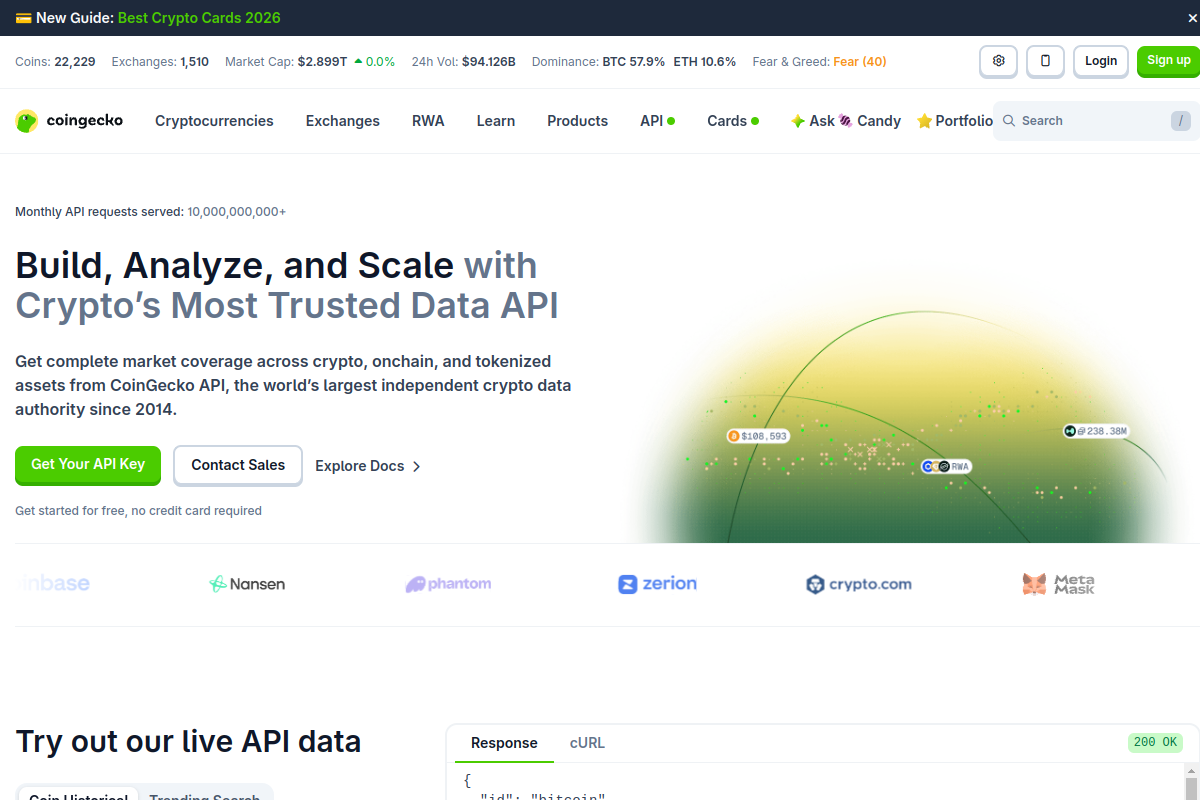Image resolution: width=1200 pixels, height=800 pixels.
Task: Open the Explore Docs link
Action: (x=368, y=466)
